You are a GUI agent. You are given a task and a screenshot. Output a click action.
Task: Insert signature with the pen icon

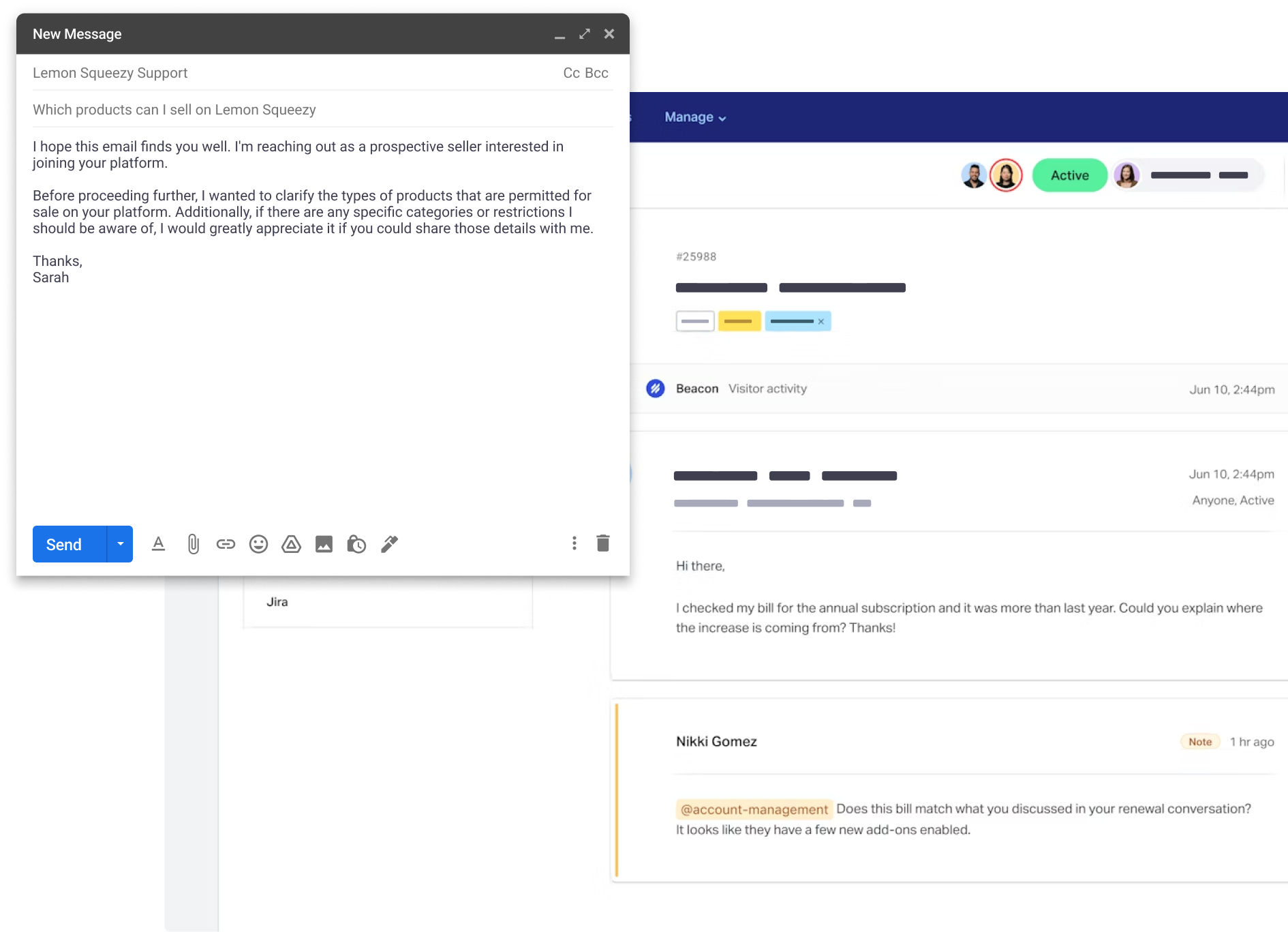[x=389, y=544]
